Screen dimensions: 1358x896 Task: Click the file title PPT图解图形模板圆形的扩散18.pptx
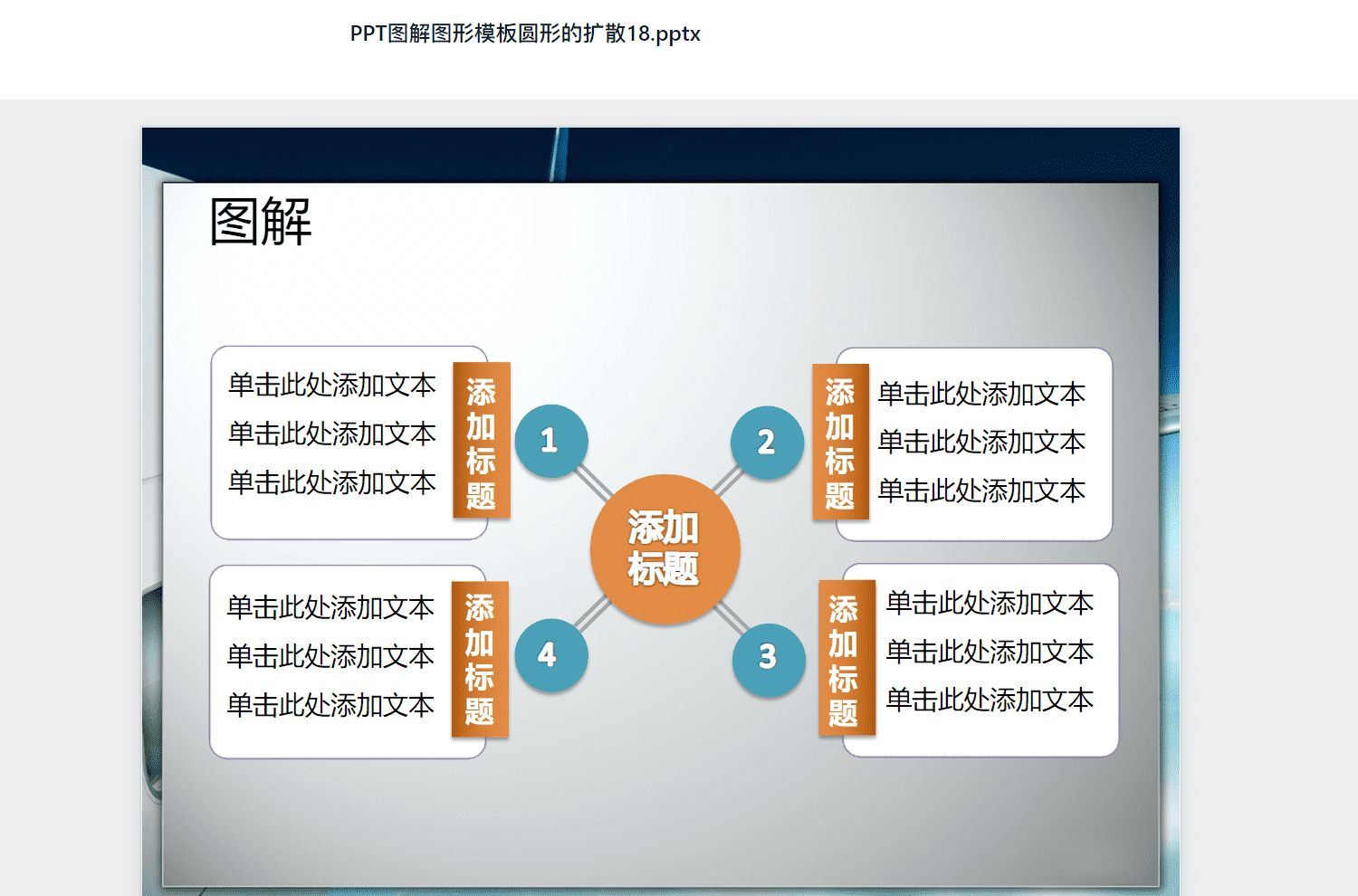point(525,33)
